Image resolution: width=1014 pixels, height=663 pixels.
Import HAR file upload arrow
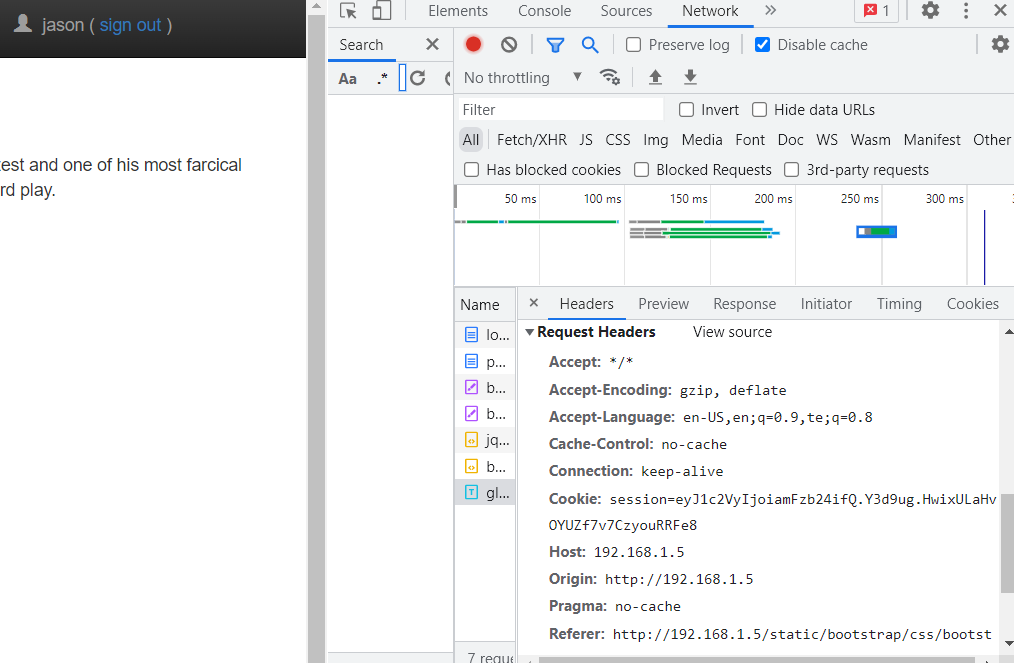click(x=655, y=78)
